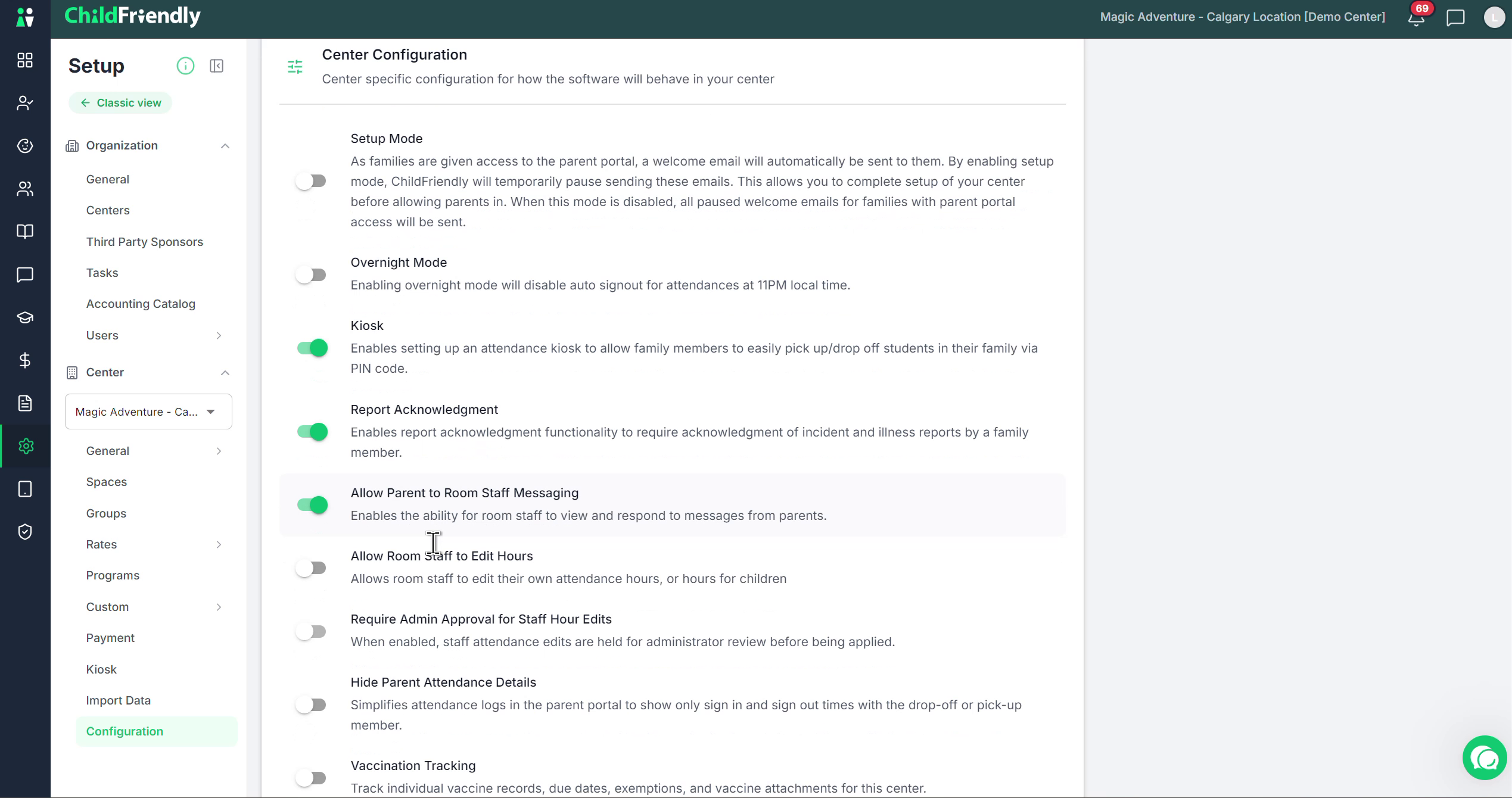Open the shield check icon in left rail

25,532
